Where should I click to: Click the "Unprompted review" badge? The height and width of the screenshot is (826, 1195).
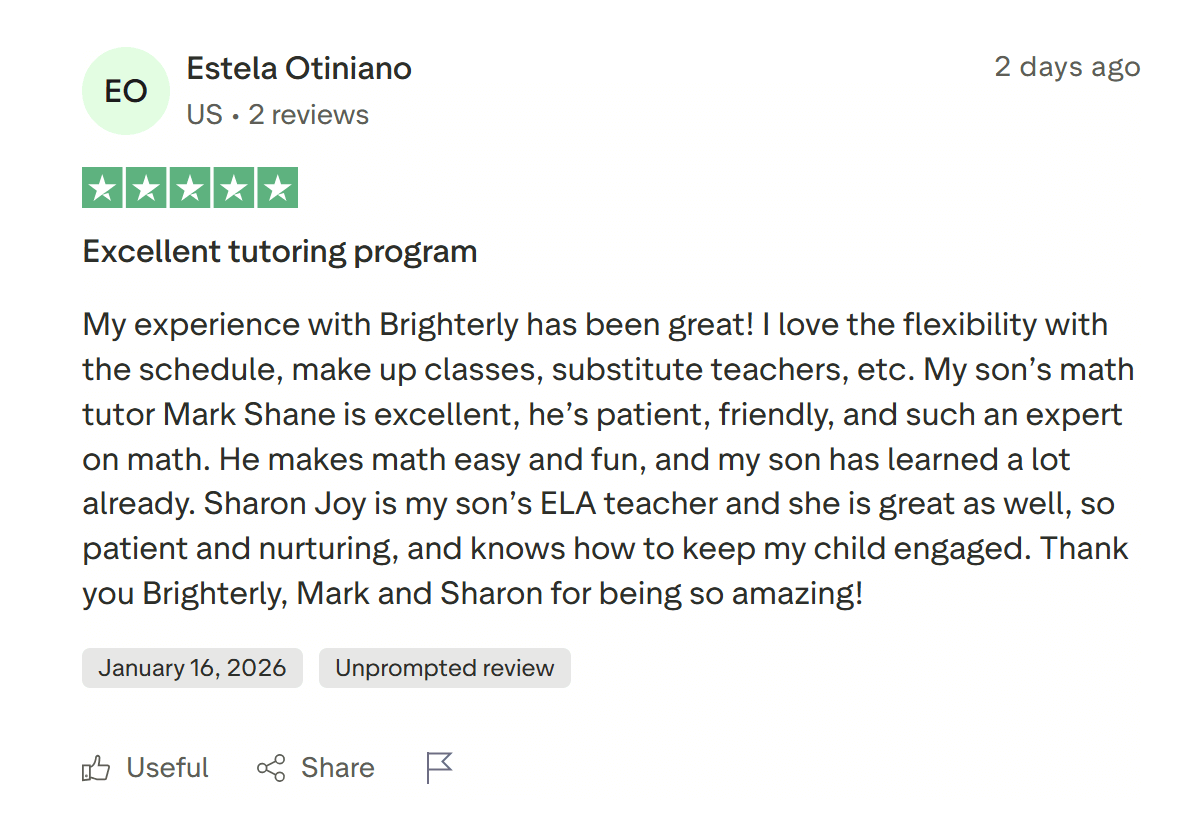point(444,668)
